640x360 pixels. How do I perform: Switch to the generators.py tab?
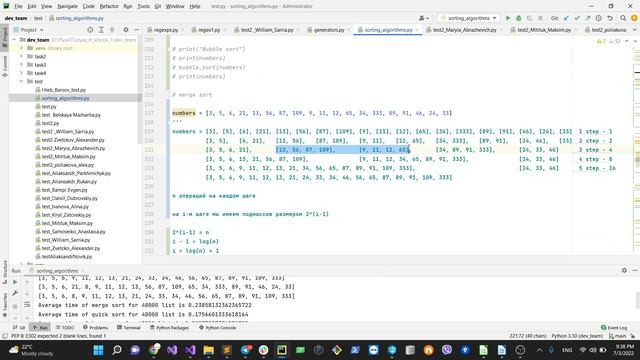click(x=329, y=30)
